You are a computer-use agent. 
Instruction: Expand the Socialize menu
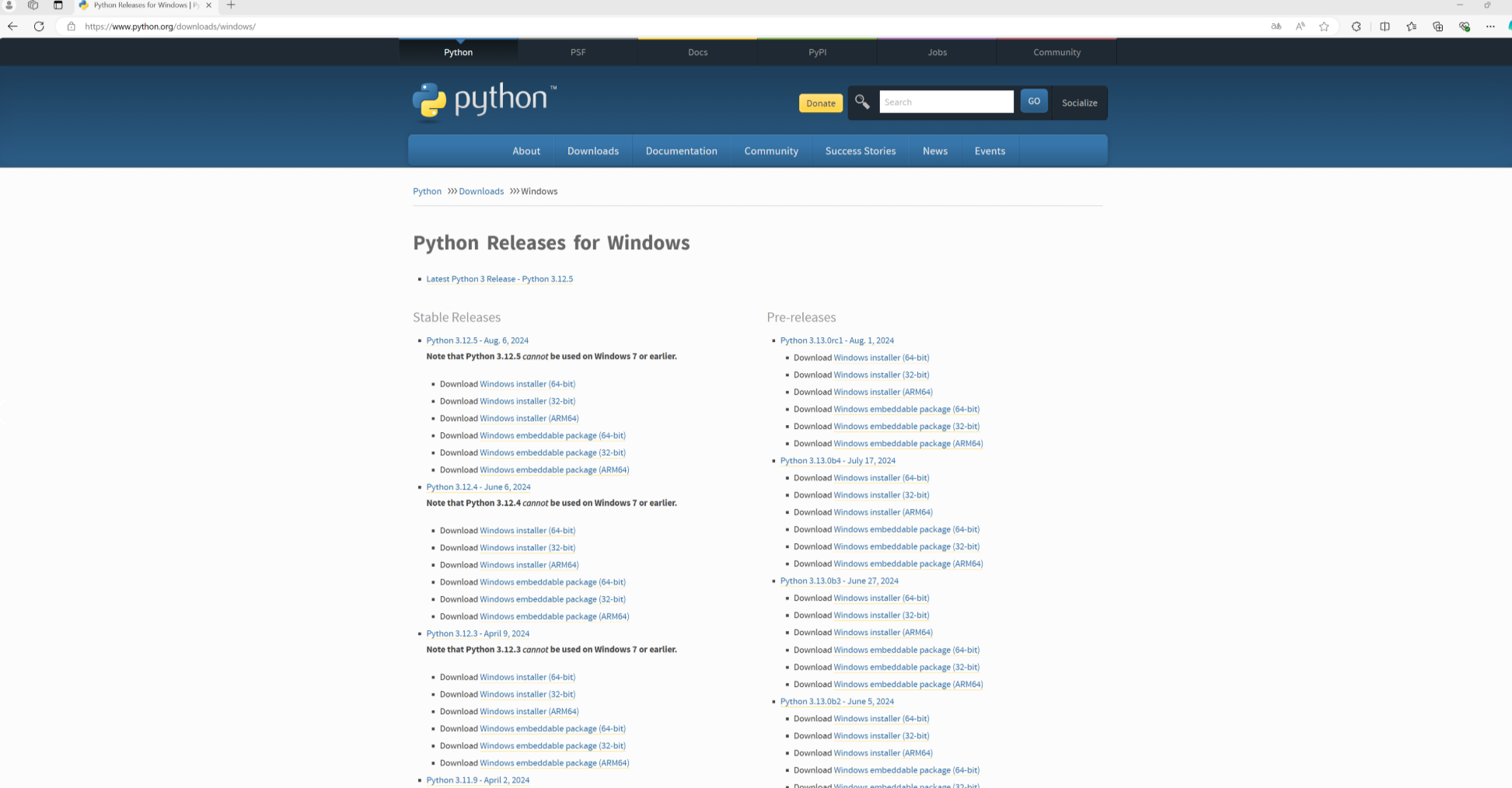pos(1079,103)
